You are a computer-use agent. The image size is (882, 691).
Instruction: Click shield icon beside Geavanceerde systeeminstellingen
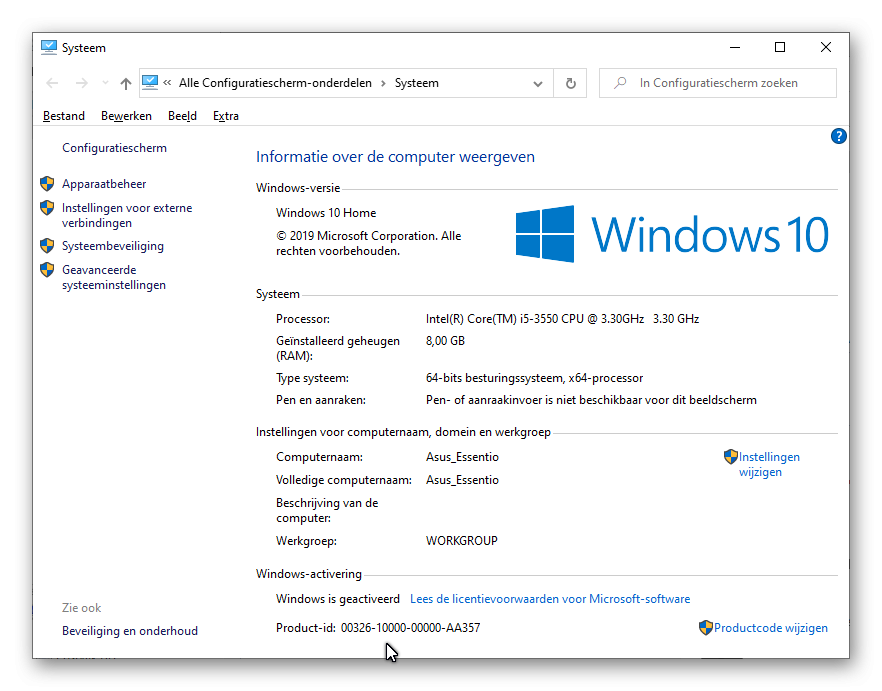tap(47, 270)
